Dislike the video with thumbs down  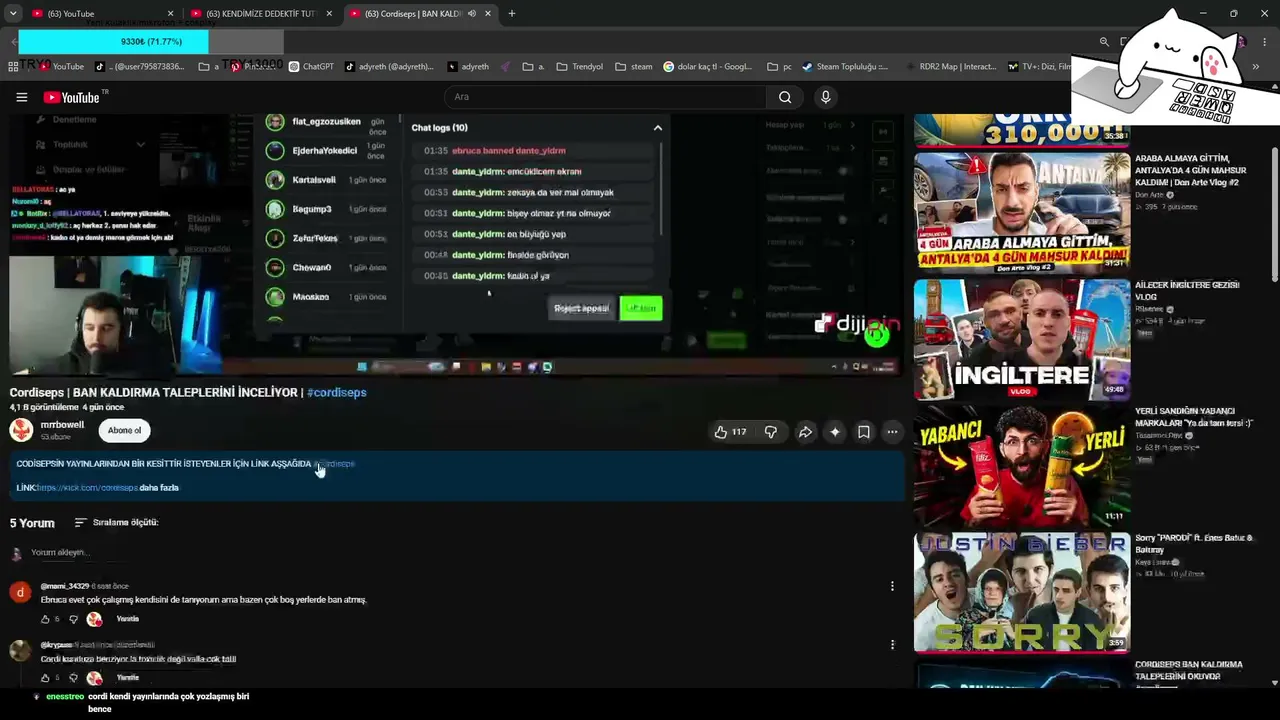pos(770,432)
